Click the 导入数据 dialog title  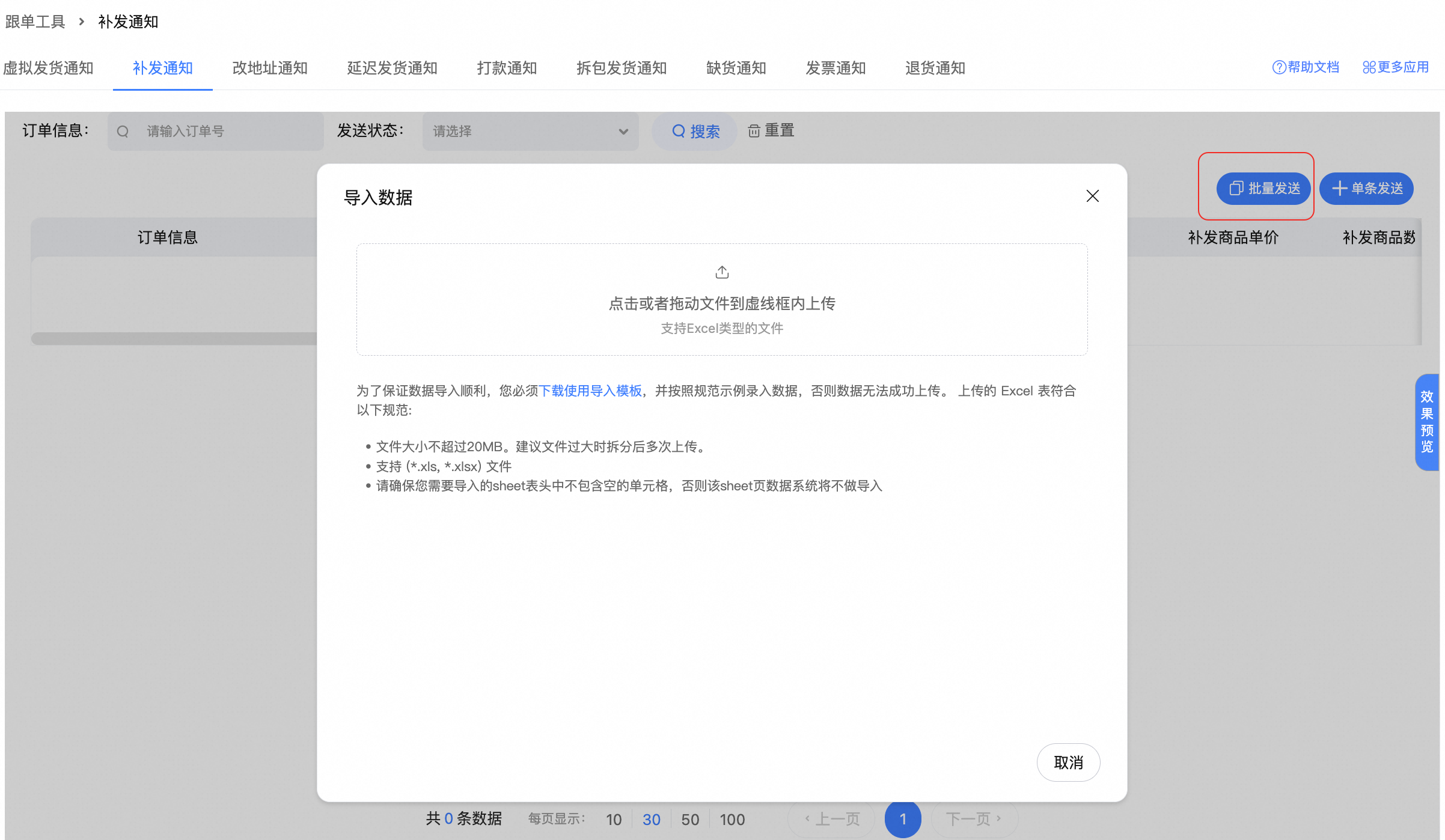378,197
